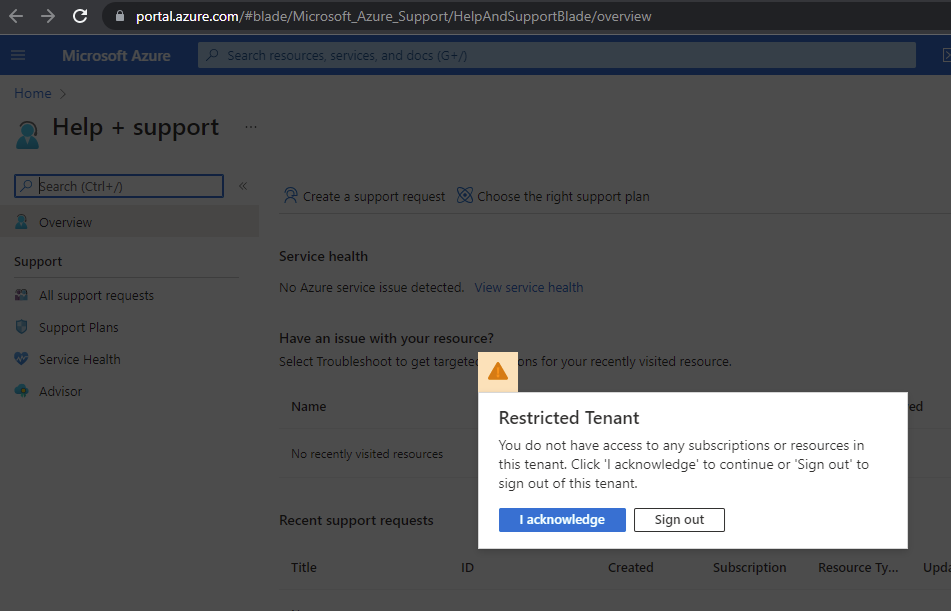Focus the top Search resources field
Image resolution: width=951 pixels, height=611 pixels.
tap(557, 55)
